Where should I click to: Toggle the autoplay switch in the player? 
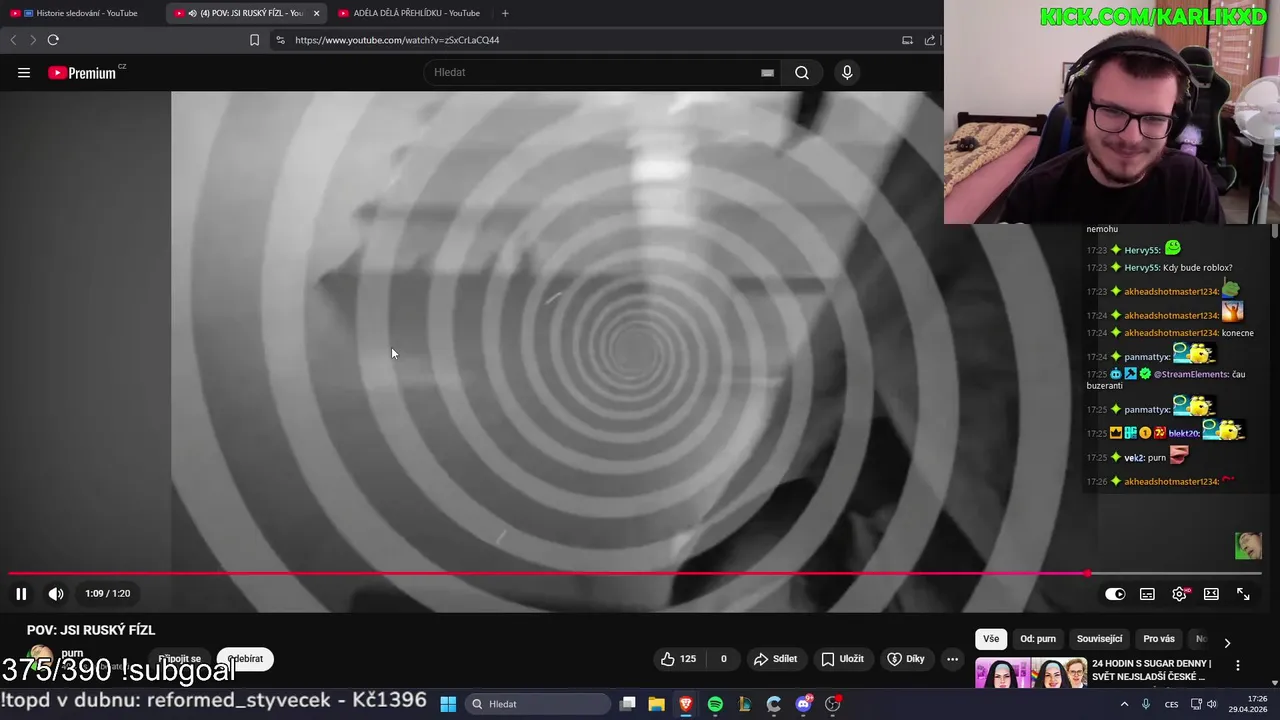coord(1115,594)
